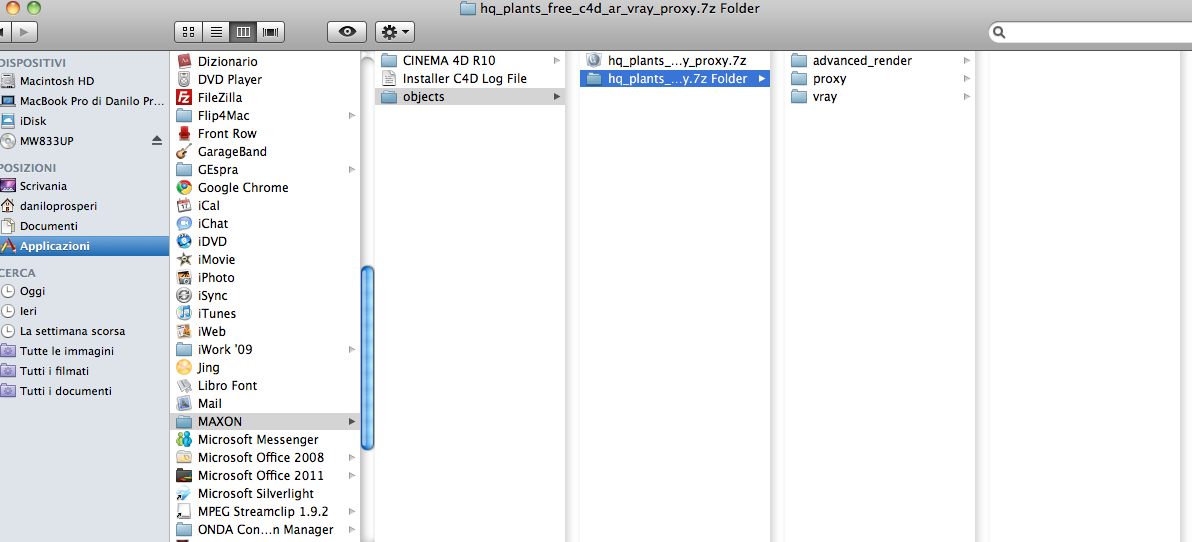The image size is (1192, 542).
Task: Select the Dizionario application
Action: [x=227, y=62]
